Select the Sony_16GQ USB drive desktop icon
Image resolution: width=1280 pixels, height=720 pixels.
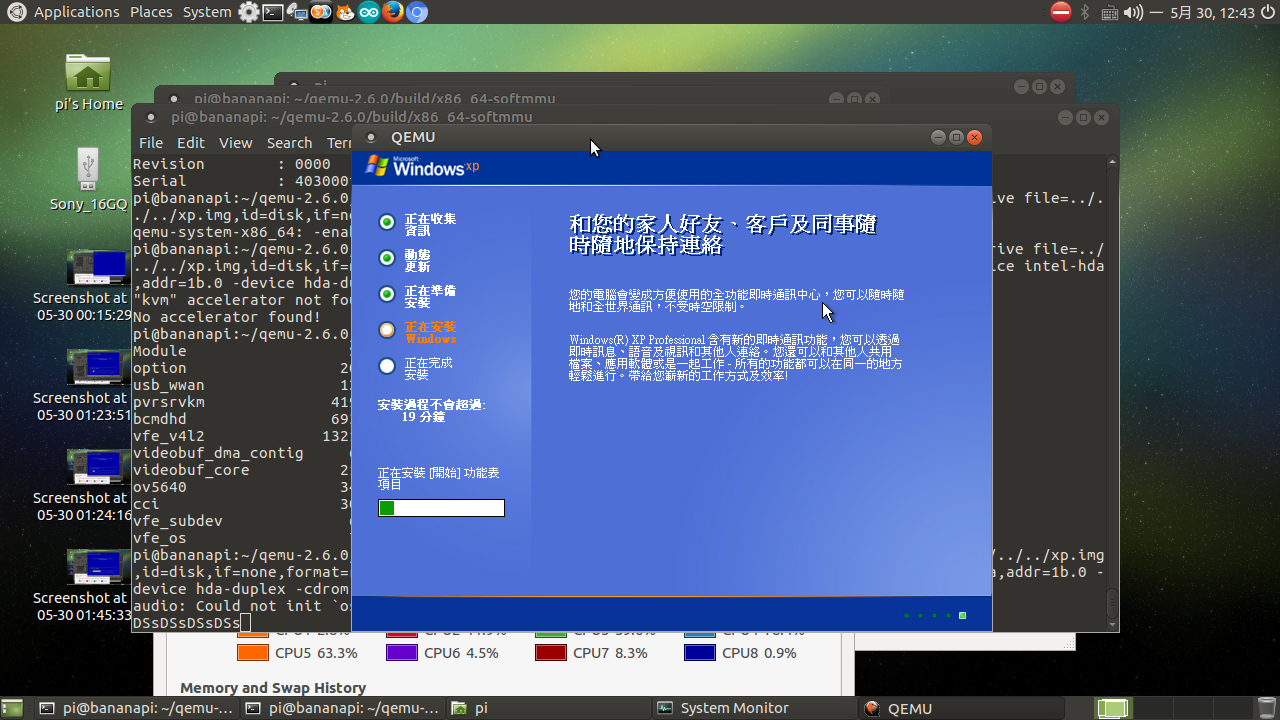[x=88, y=180]
